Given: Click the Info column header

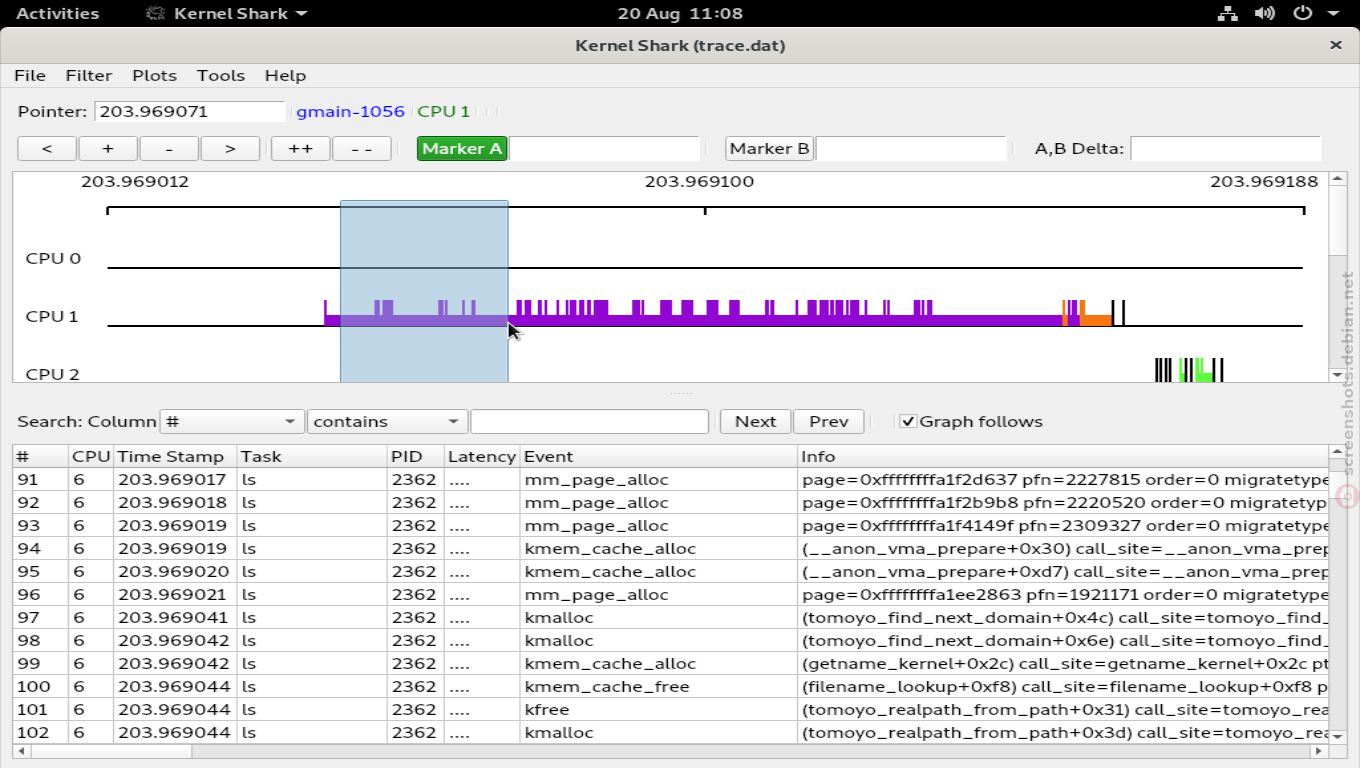Looking at the screenshot, I should point(1063,456).
